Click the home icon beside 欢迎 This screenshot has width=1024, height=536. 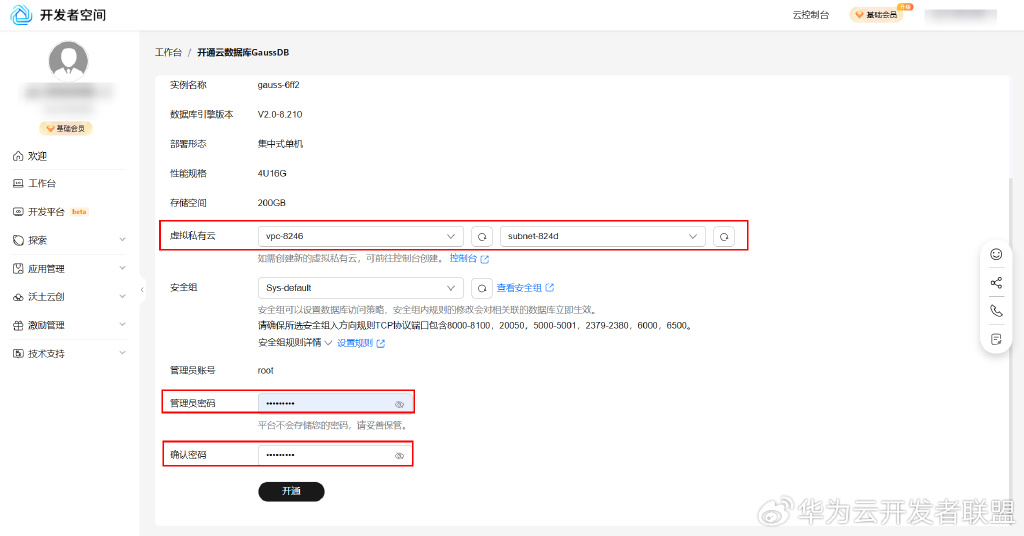(18, 156)
